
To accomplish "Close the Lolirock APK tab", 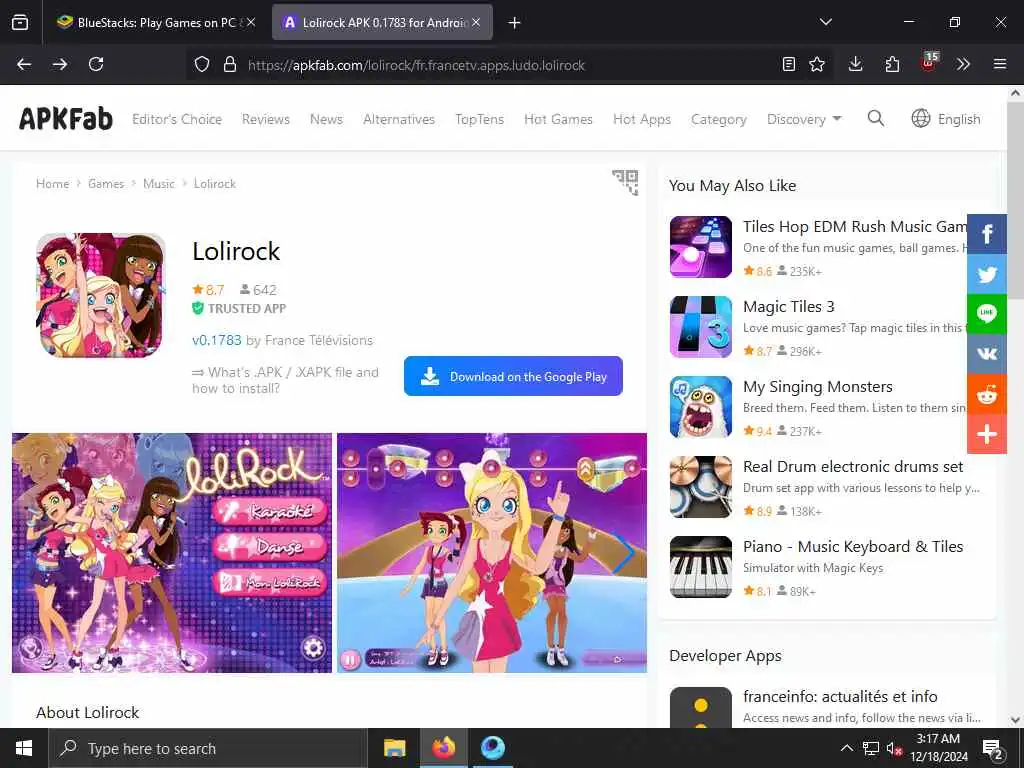I will point(476,22).
